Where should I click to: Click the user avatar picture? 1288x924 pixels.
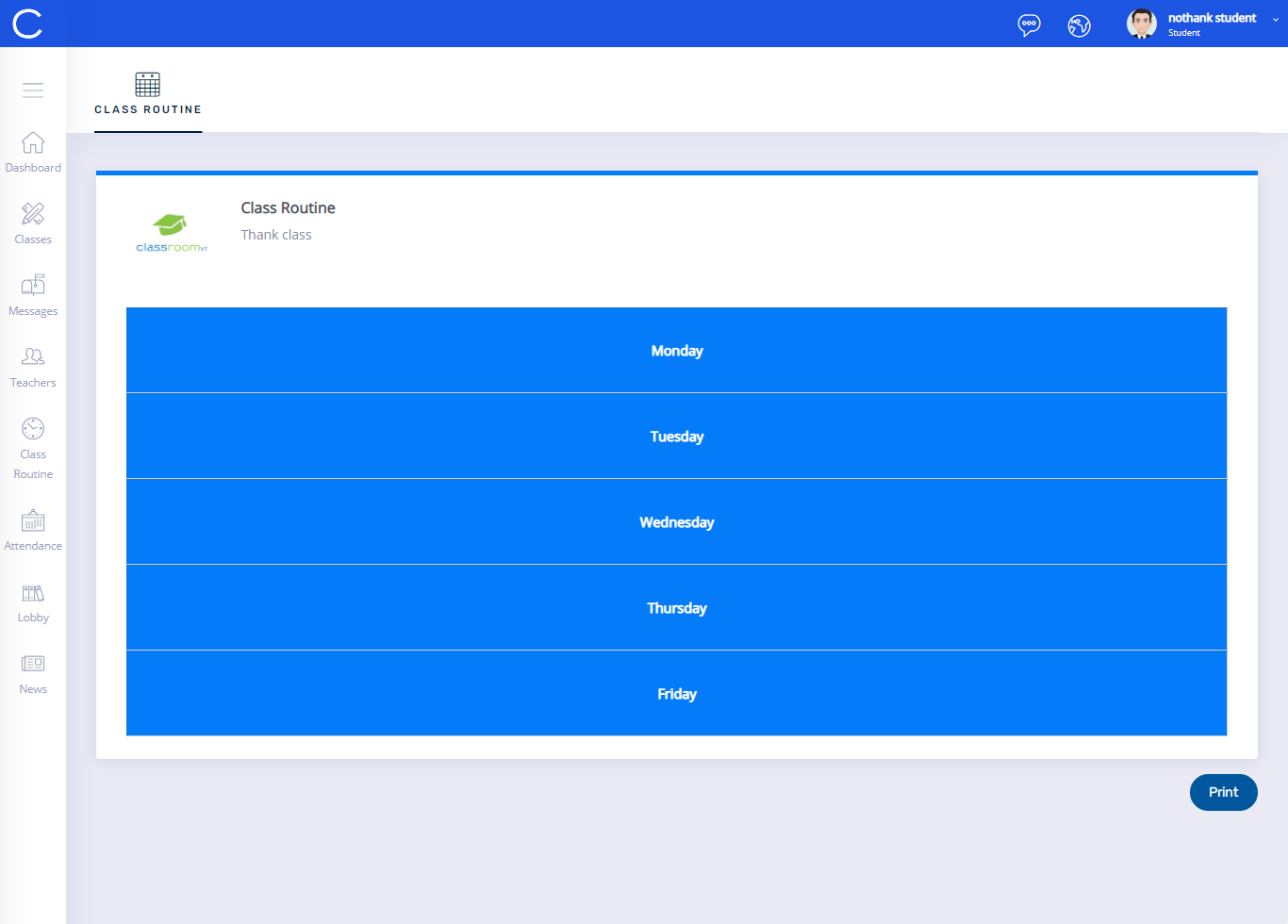point(1141,24)
